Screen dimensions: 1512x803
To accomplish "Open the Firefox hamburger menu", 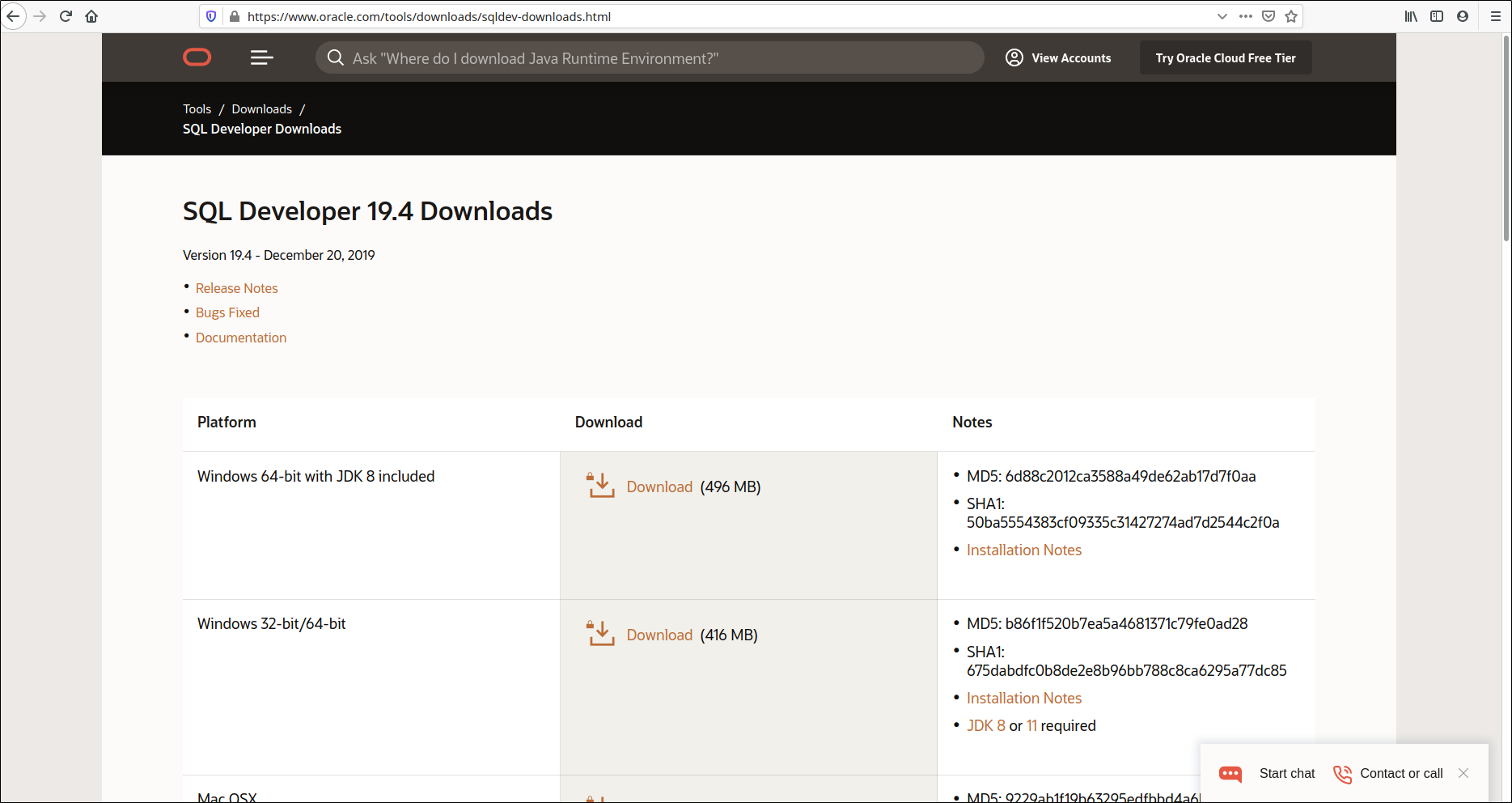I will (1496, 16).
